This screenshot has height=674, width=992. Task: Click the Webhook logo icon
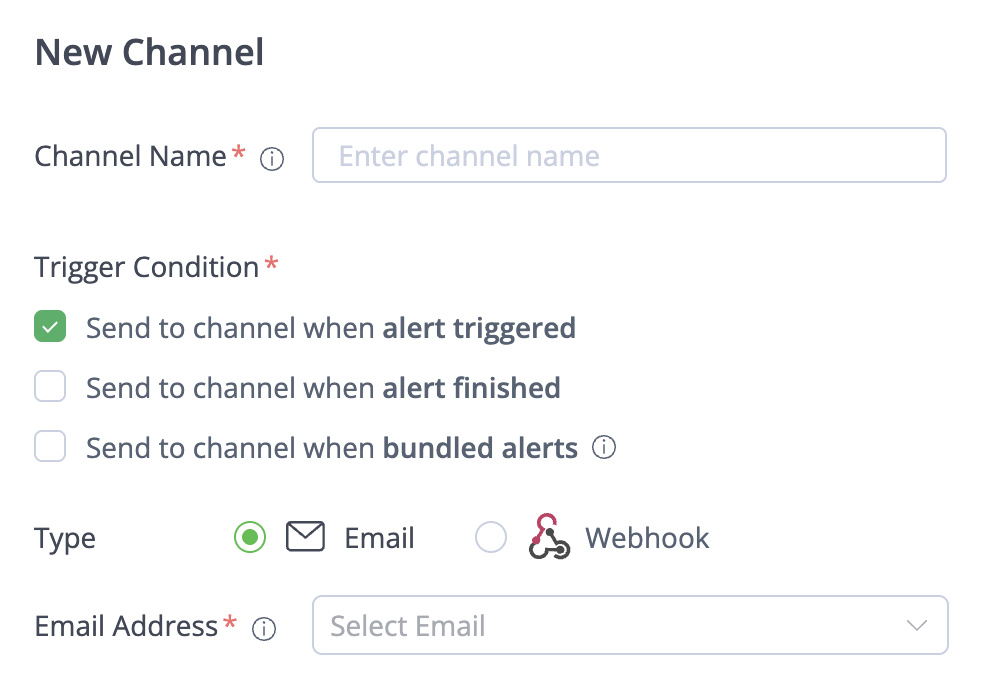tap(549, 537)
